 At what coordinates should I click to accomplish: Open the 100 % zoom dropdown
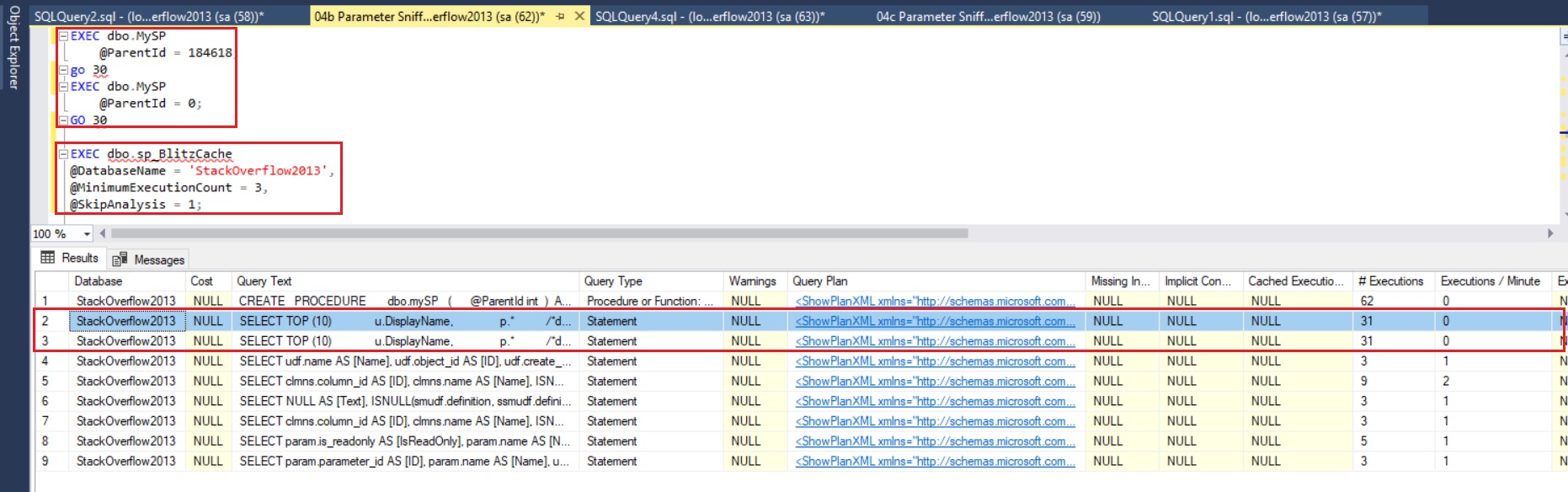pyautogui.click(x=87, y=233)
